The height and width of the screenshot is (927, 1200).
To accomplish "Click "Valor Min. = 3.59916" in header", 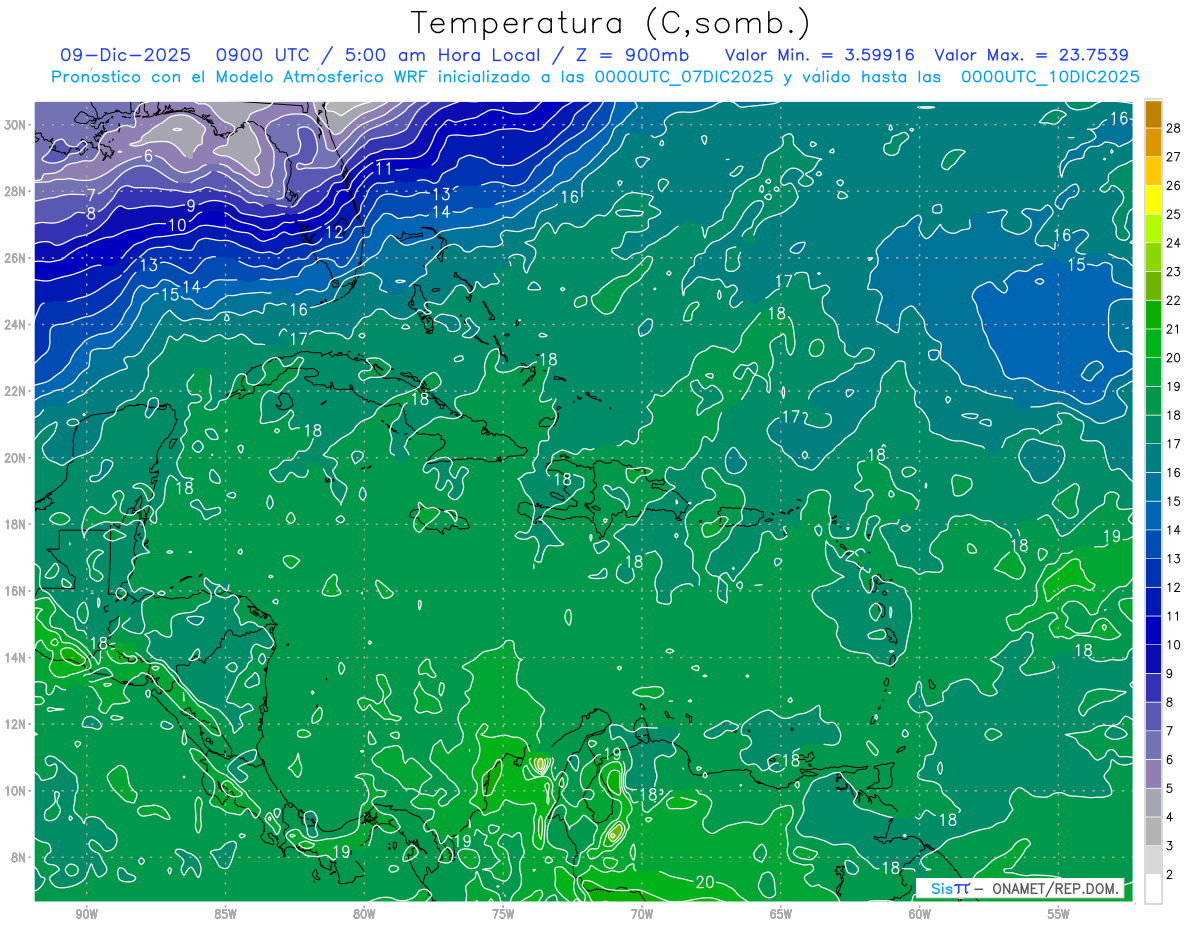I will click(819, 55).
